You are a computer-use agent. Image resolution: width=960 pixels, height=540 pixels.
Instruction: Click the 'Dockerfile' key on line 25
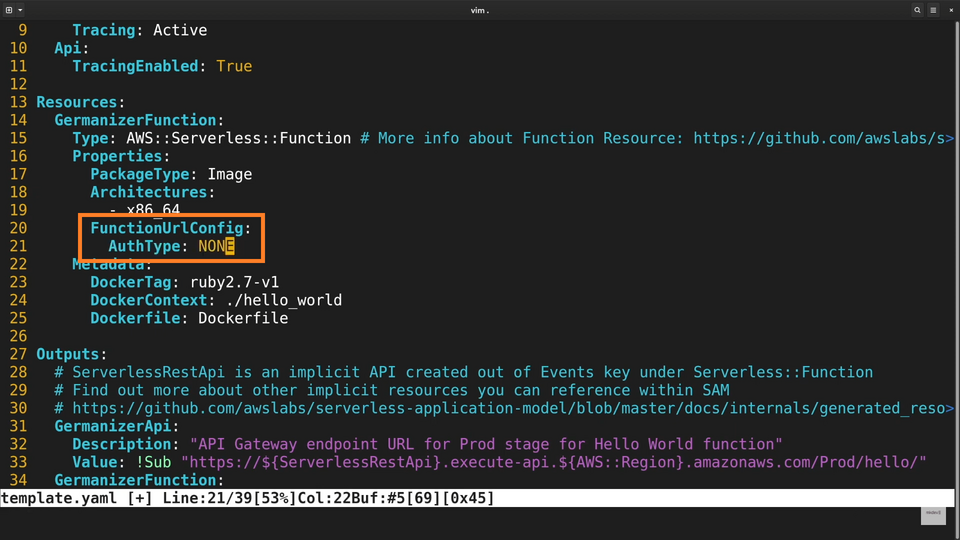click(135, 318)
